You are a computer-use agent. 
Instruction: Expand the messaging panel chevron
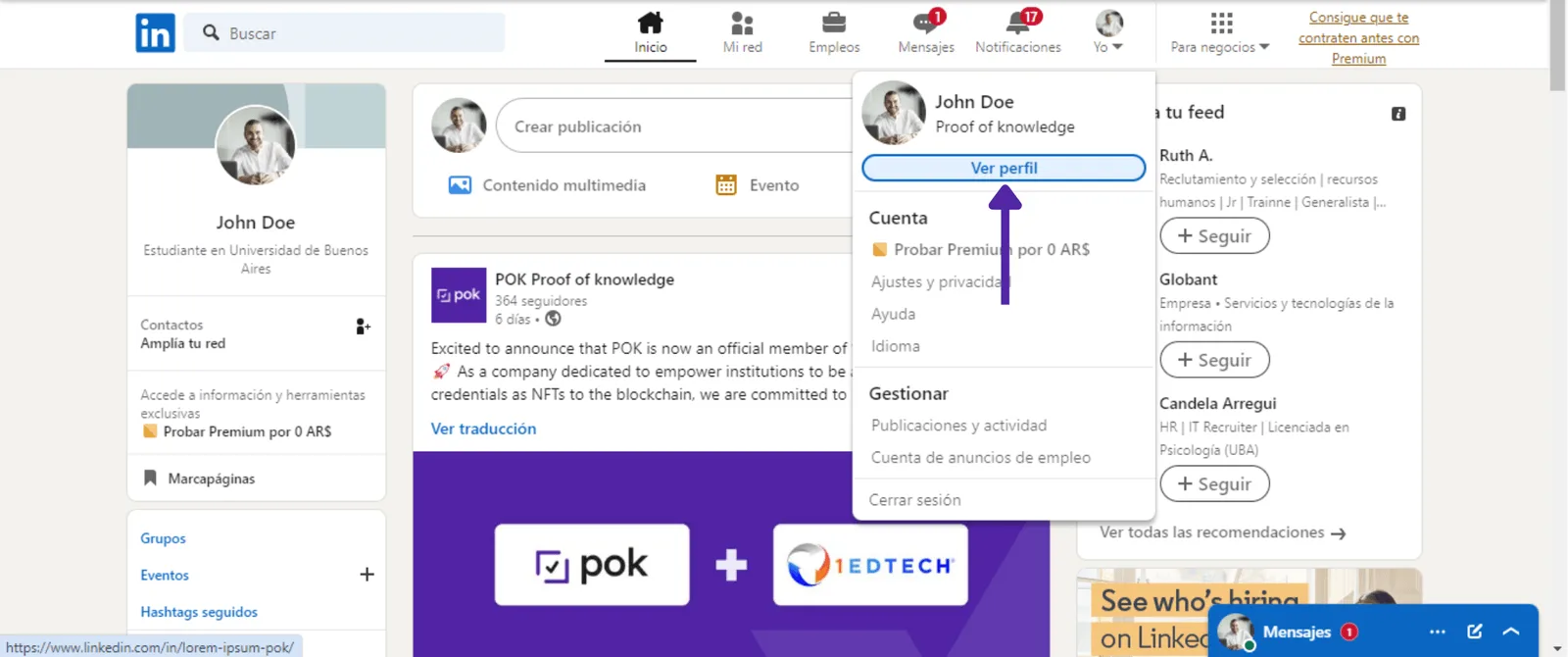pyautogui.click(x=1510, y=632)
